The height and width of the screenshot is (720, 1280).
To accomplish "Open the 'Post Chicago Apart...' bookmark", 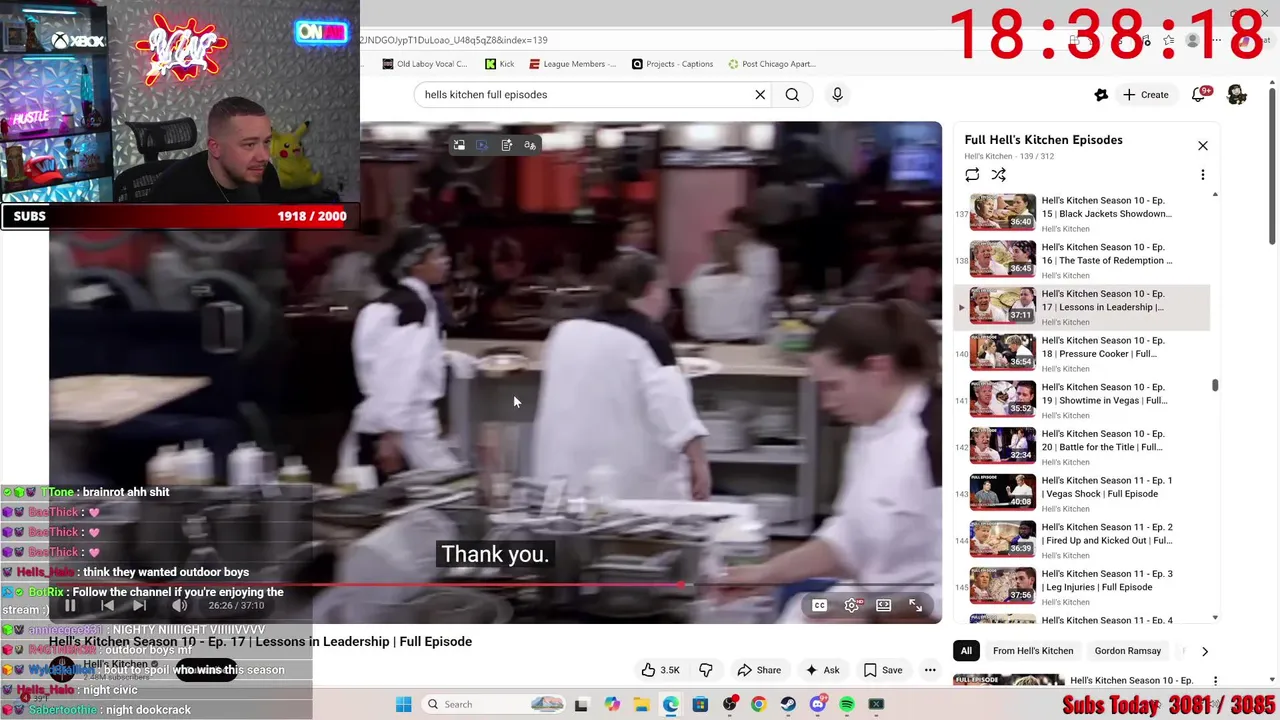I will (772, 64).
